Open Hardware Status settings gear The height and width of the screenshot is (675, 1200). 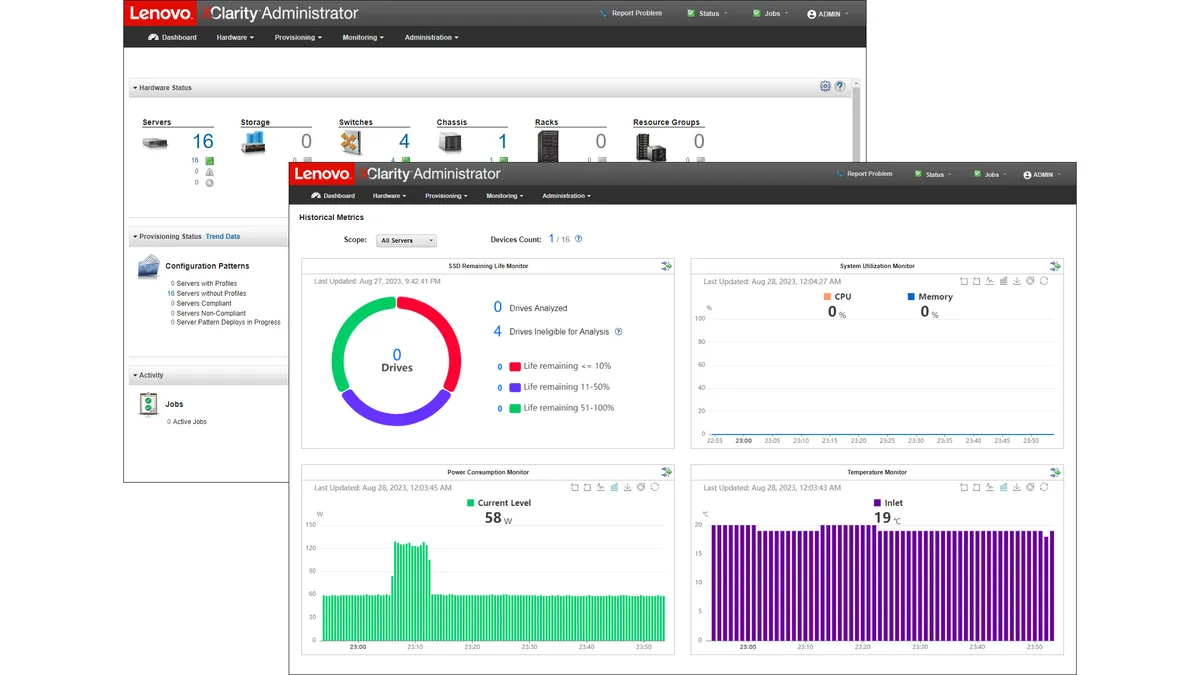[x=825, y=87]
